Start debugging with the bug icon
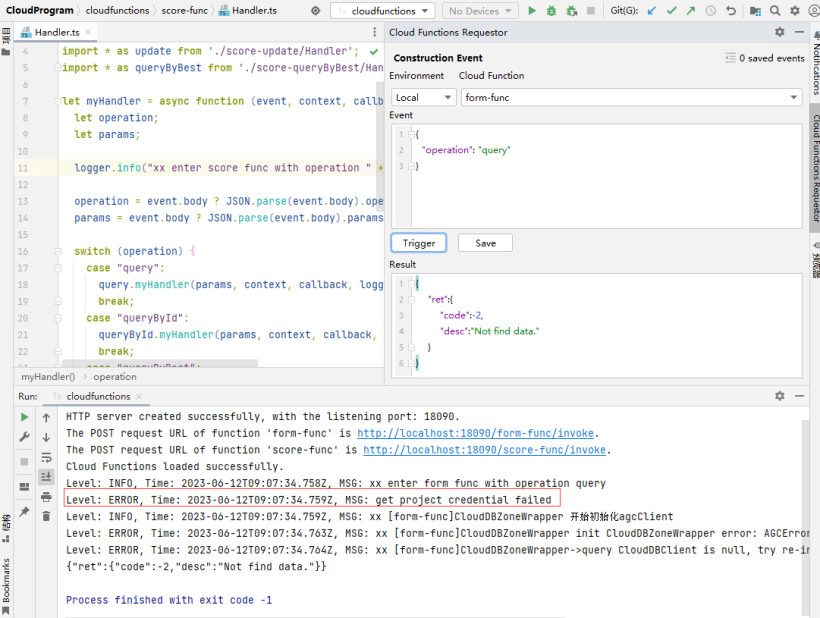The image size is (820, 618). (551, 10)
